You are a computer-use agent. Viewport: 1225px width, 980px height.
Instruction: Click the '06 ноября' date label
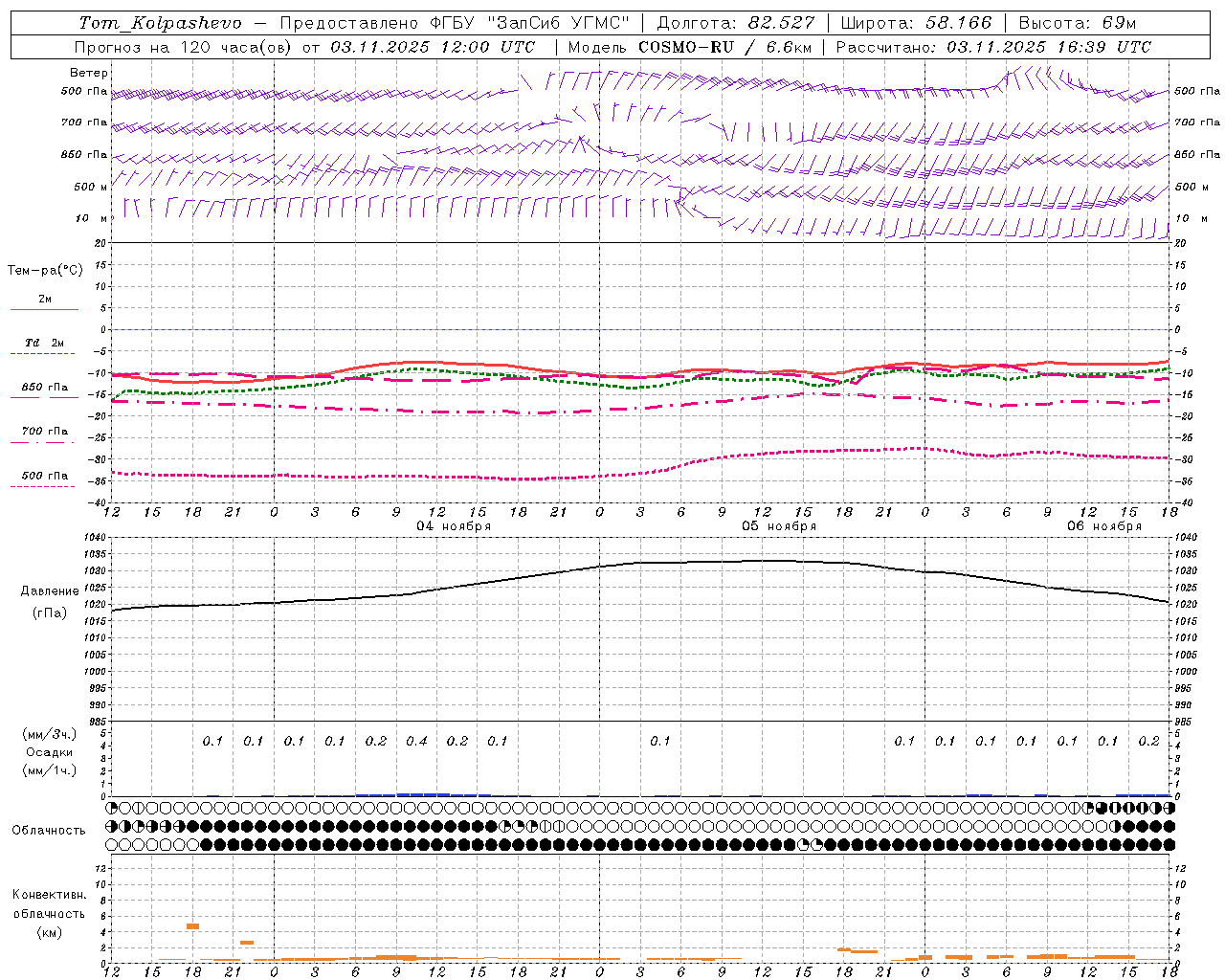tap(1104, 526)
